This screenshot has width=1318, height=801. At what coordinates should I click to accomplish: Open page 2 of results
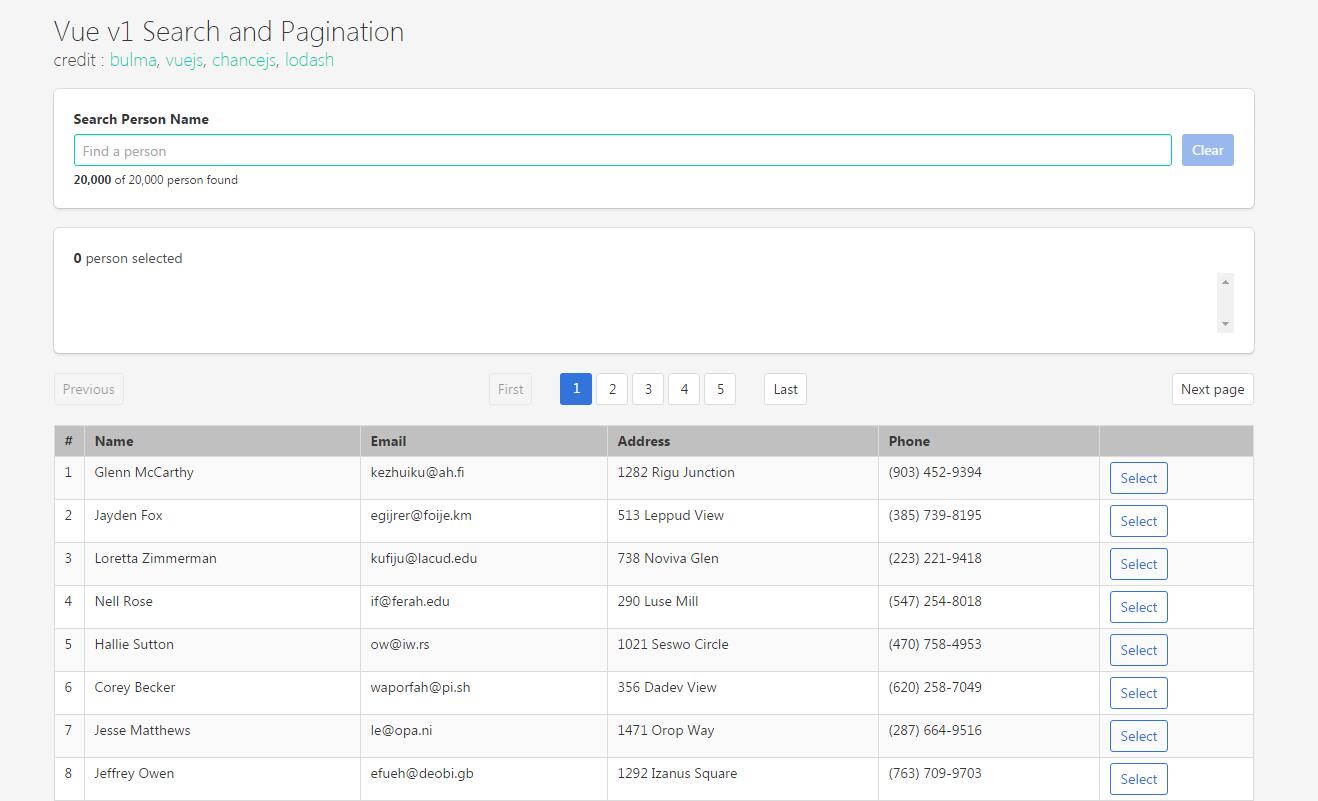tap(611, 388)
